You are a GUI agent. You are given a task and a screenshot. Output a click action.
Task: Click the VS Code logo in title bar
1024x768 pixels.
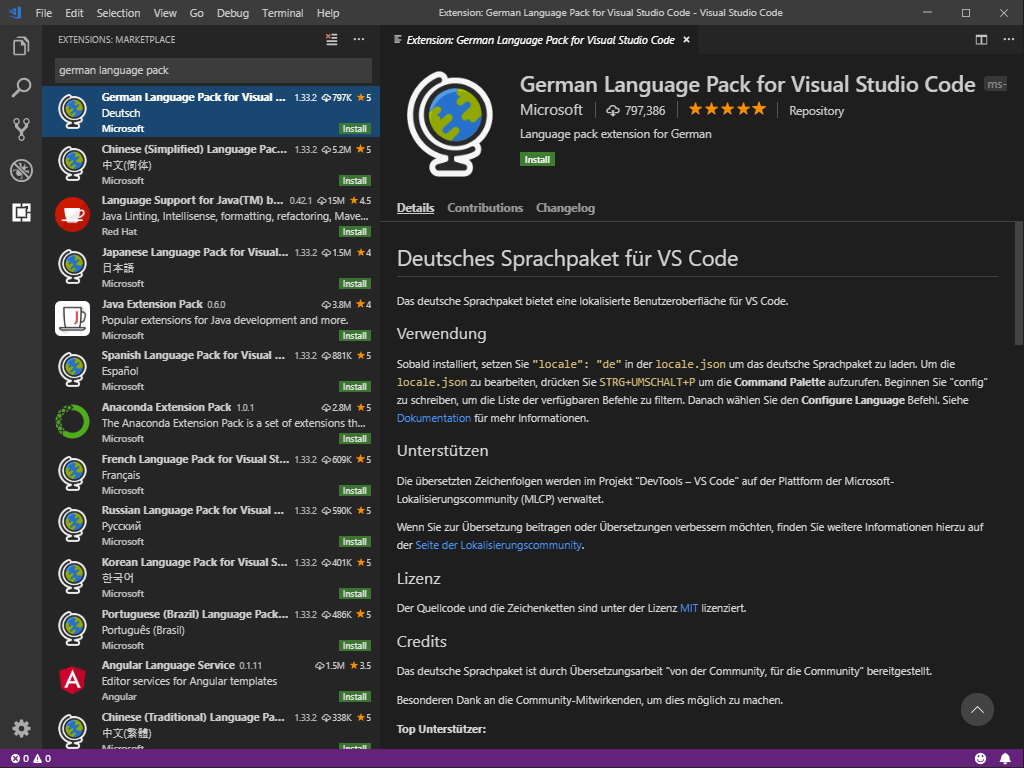tap(16, 12)
